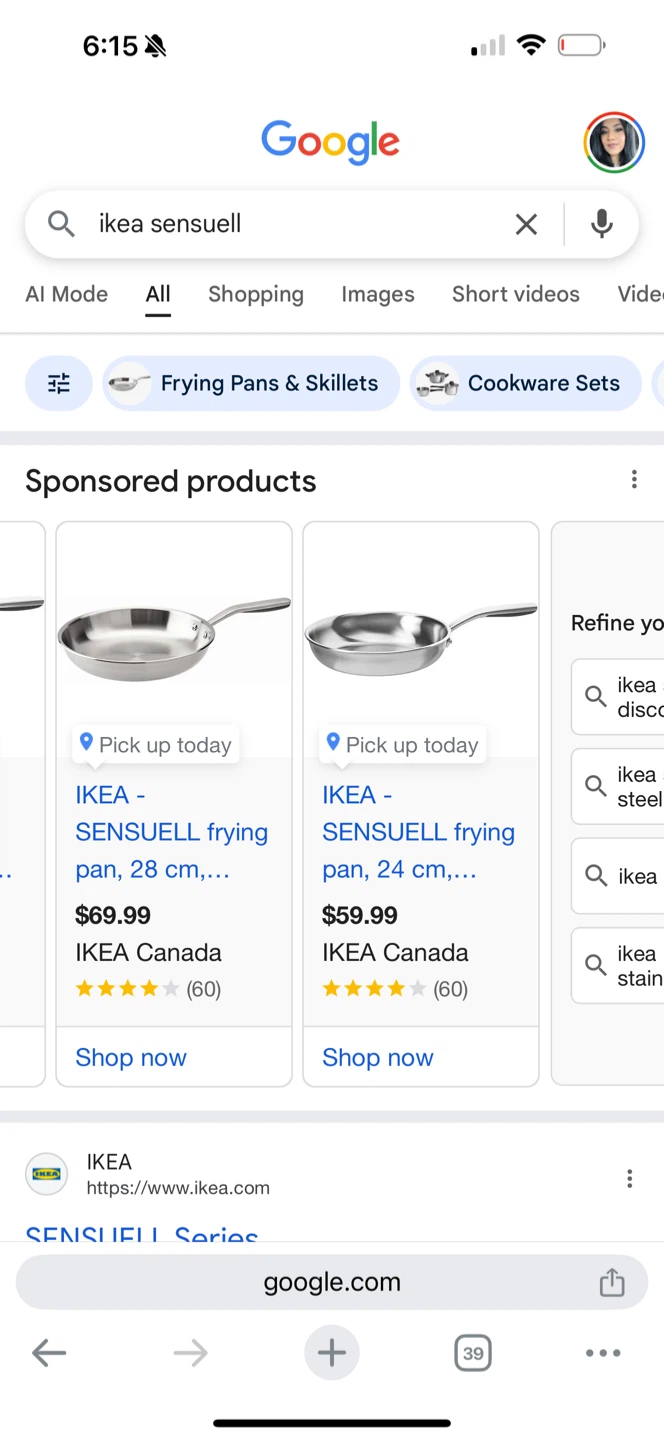Switch to Shopping tab
664x1440 pixels.
click(x=255, y=294)
